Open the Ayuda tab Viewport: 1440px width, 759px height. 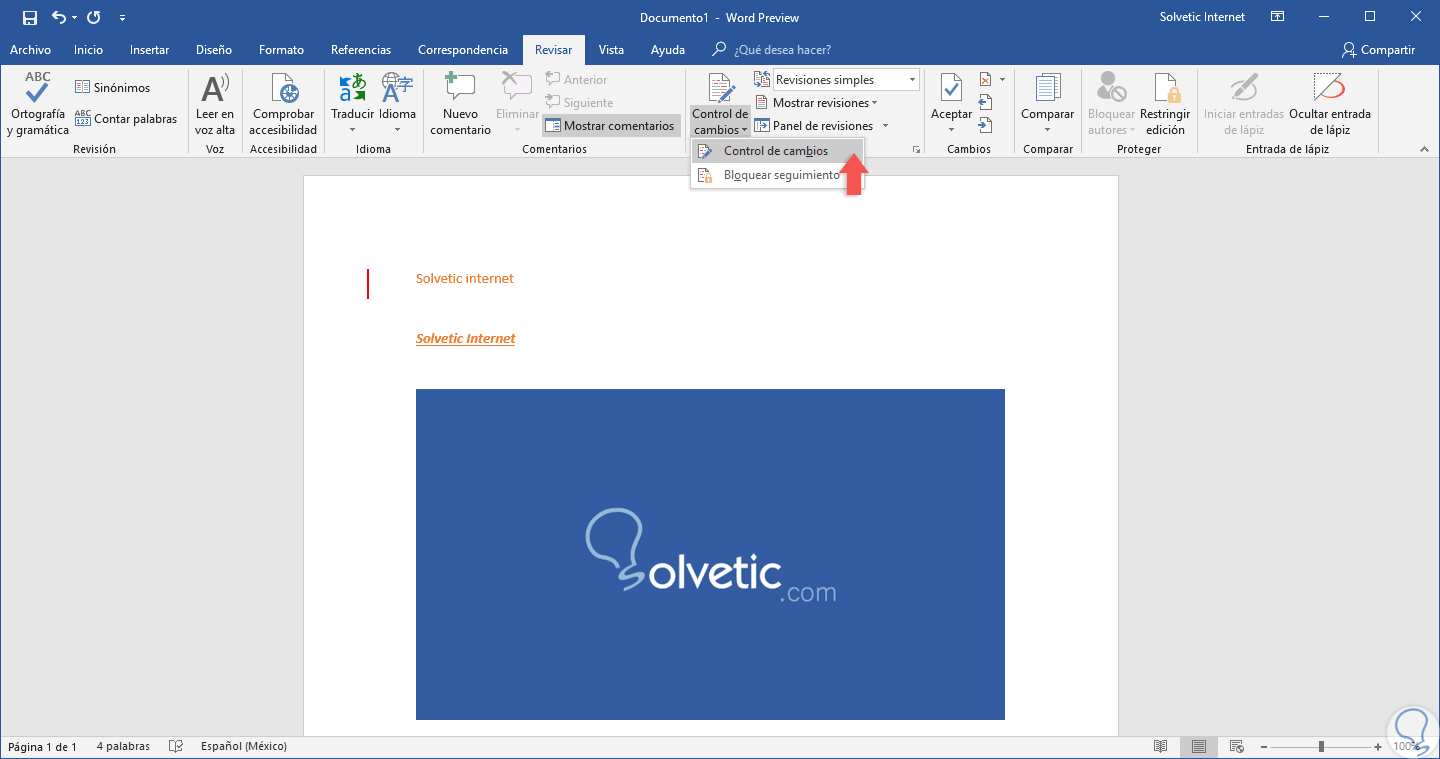[x=668, y=50]
